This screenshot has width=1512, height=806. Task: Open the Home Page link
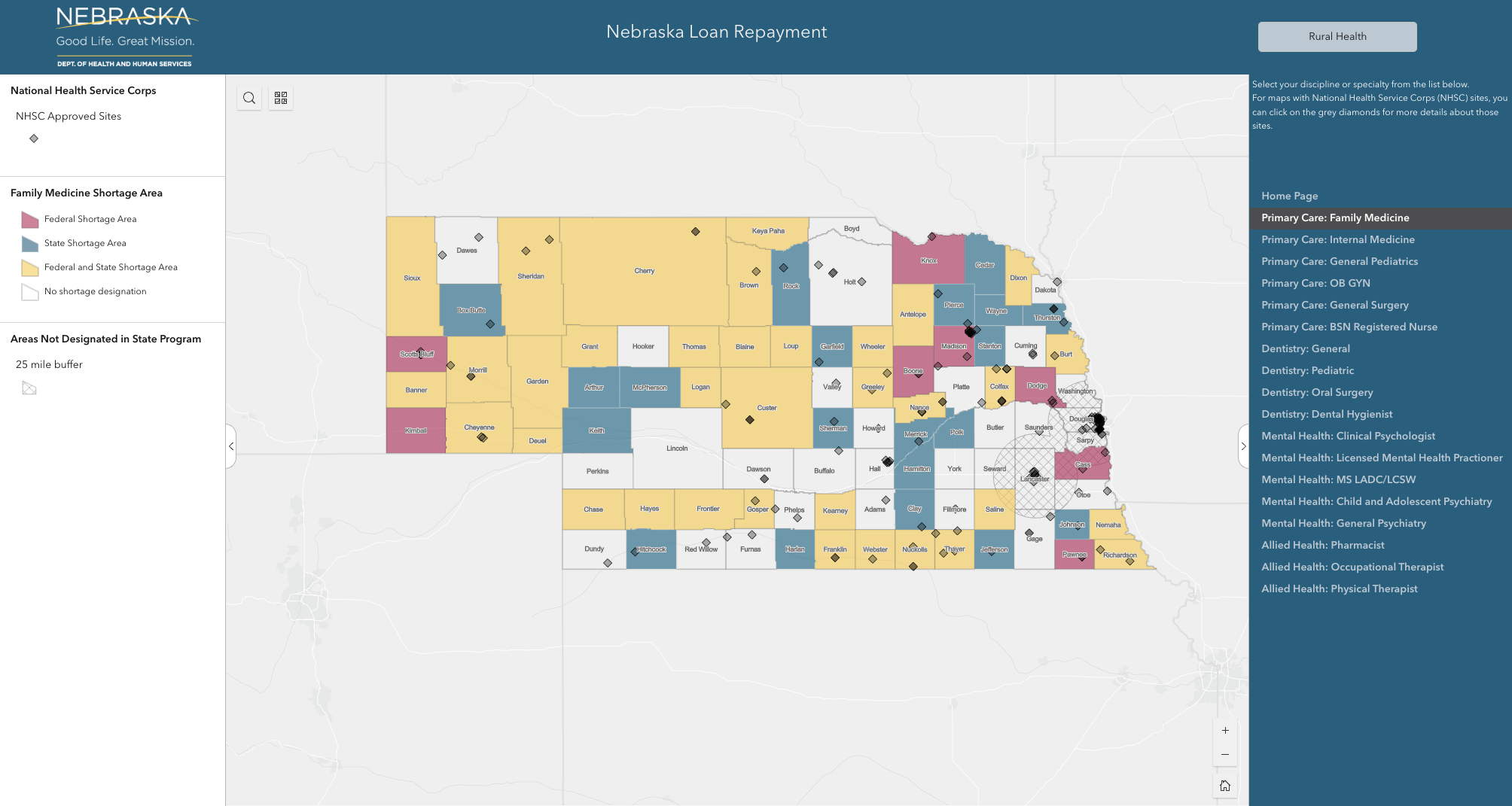[x=1289, y=196]
